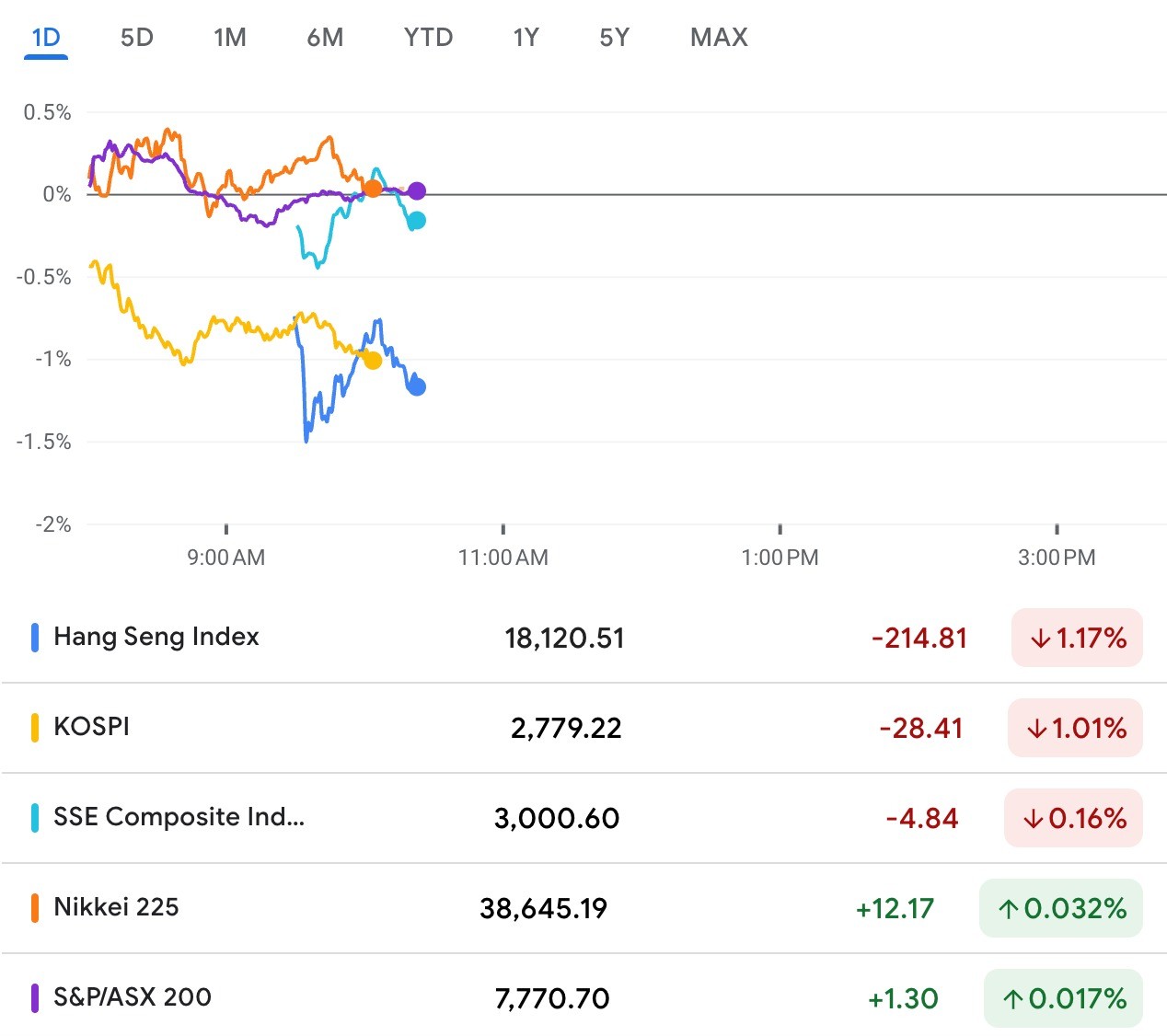
Task: Click the -4.84 change for SSE Composite
Action: (x=921, y=818)
